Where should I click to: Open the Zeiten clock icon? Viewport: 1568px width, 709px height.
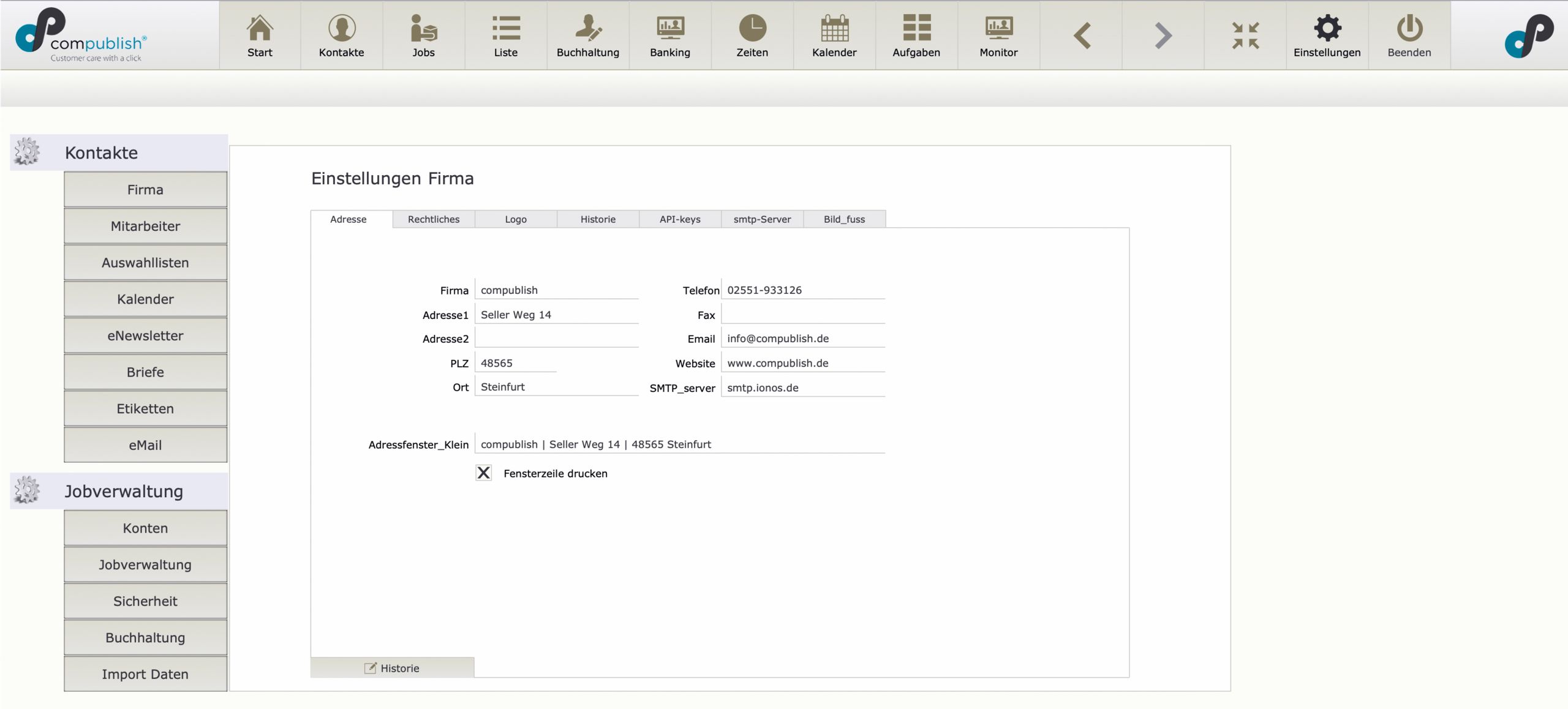pos(752,36)
